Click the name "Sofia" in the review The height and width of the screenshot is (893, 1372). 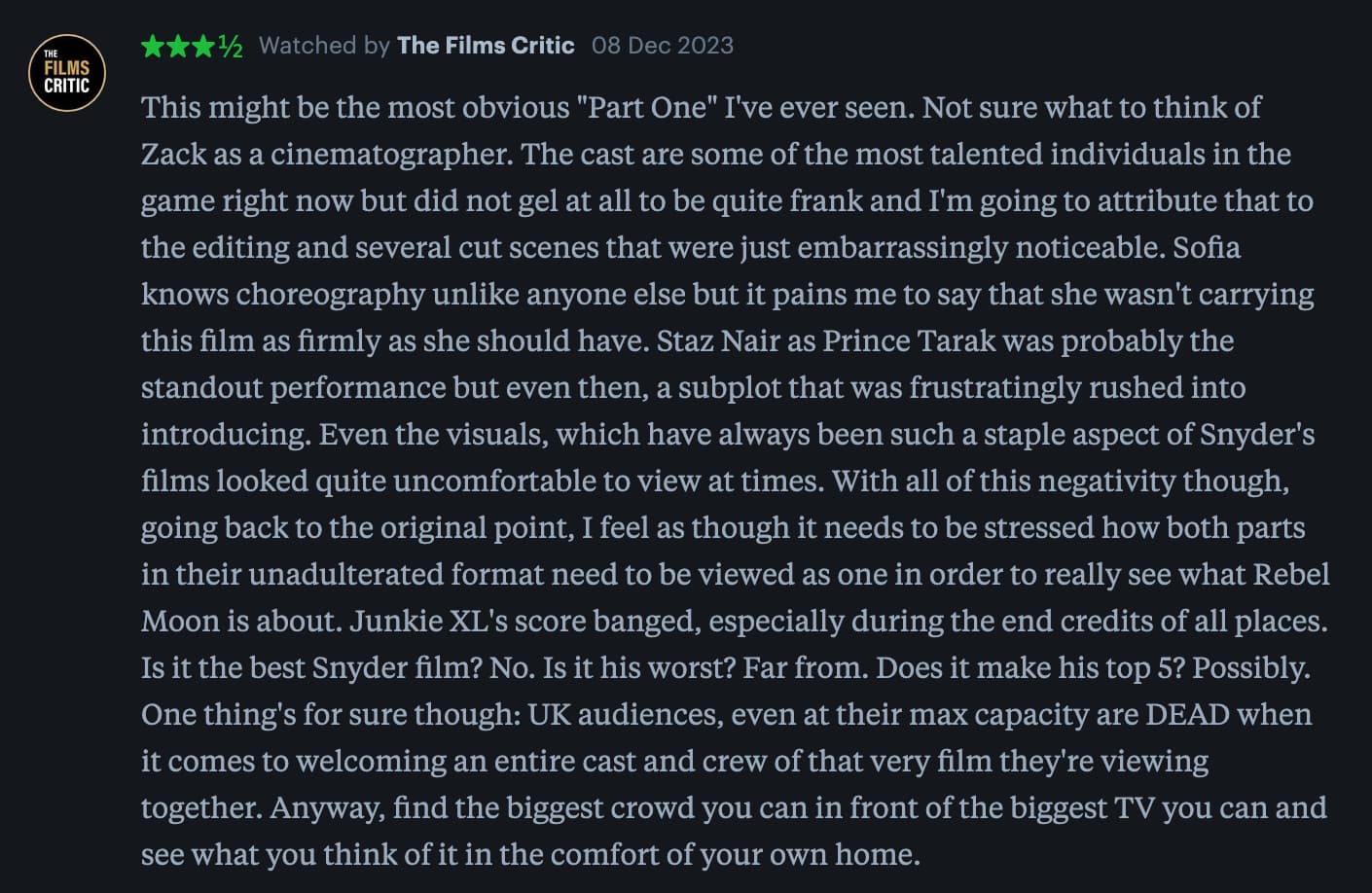click(x=1206, y=247)
